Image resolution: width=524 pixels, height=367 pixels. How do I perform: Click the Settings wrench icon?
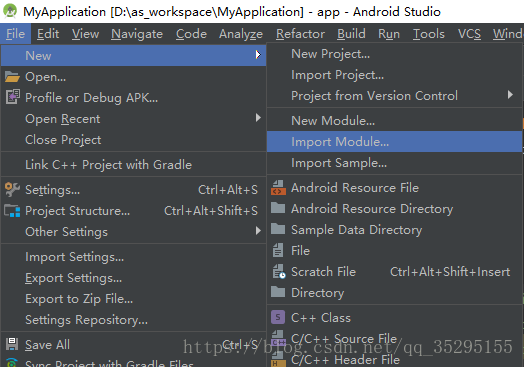(12, 190)
